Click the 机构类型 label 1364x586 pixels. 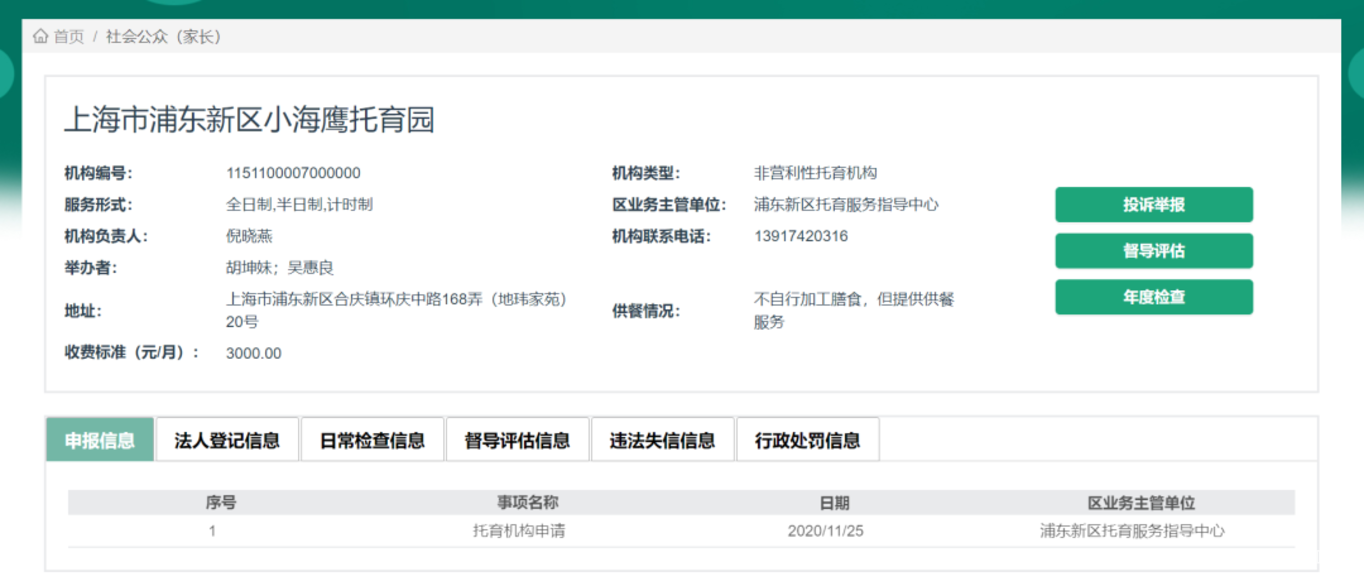click(x=646, y=173)
